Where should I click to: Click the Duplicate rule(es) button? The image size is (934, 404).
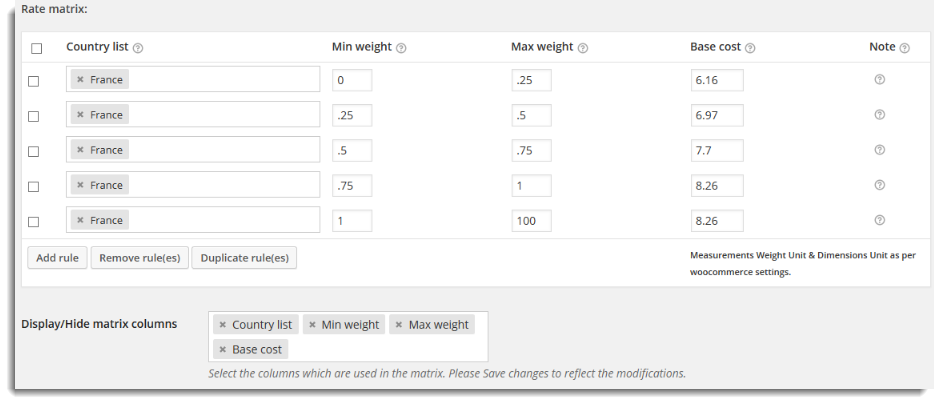tap(244, 258)
